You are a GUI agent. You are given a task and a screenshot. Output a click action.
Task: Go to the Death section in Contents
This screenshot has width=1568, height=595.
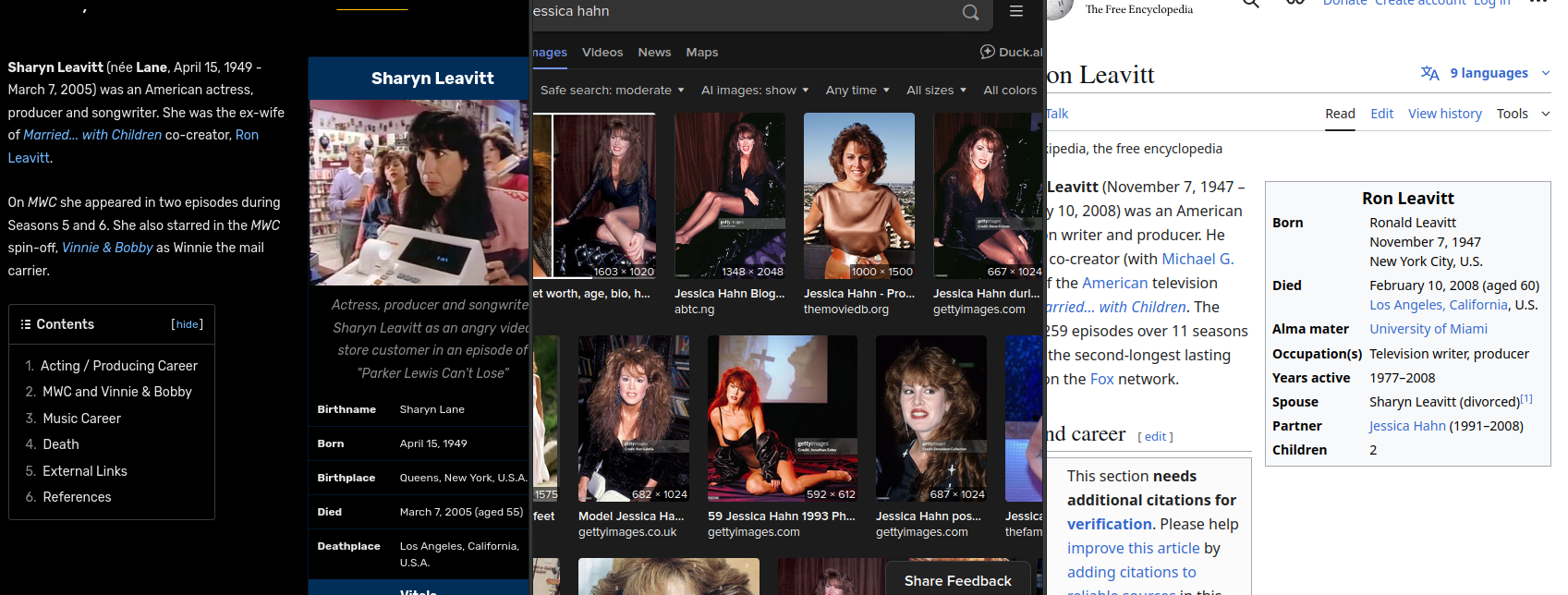[x=61, y=444]
